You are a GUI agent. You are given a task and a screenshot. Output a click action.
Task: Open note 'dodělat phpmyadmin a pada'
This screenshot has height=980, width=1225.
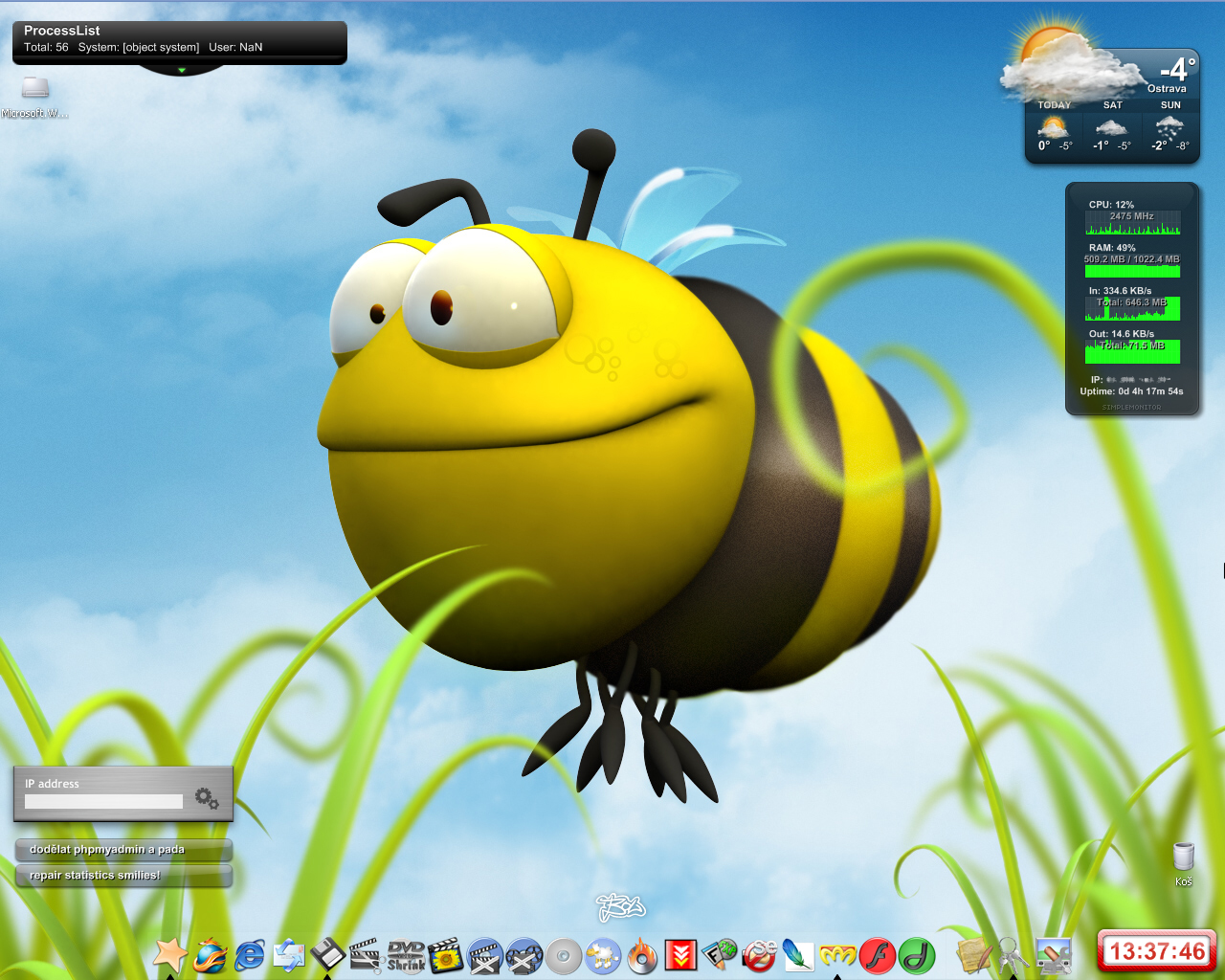click(x=123, y=850)
